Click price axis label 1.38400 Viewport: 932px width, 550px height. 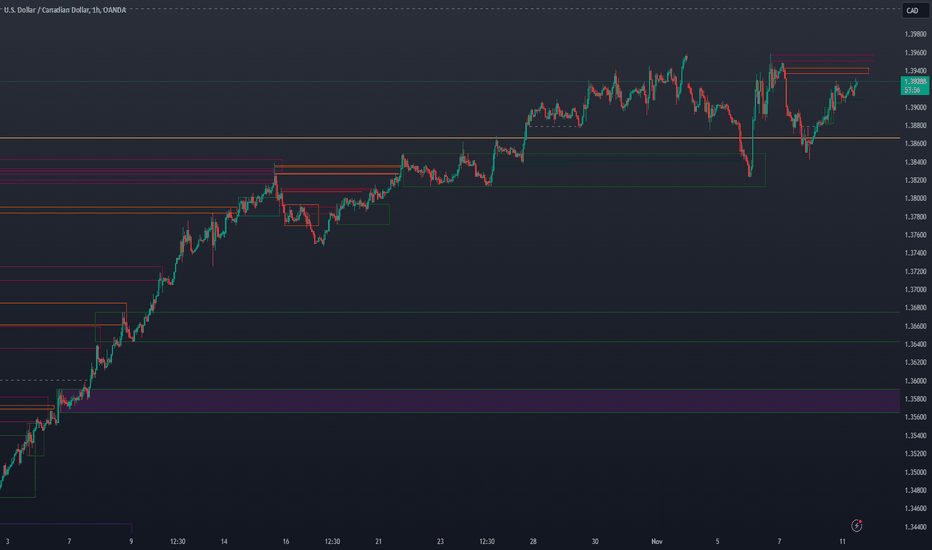pos(915,162)
